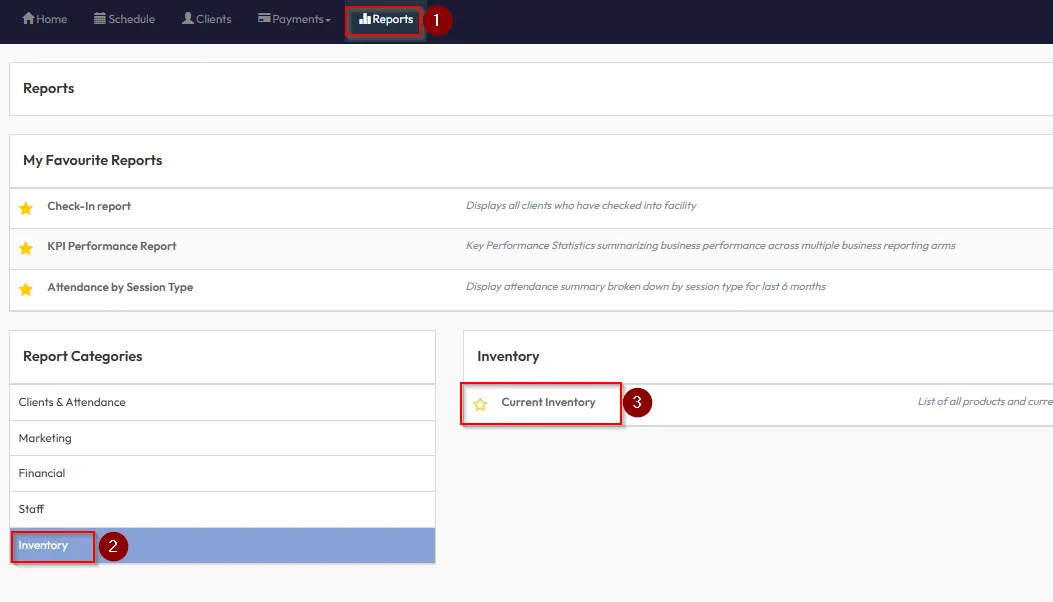
Task: Open the KPI Performance Report
Action: [x=112, y=246]
